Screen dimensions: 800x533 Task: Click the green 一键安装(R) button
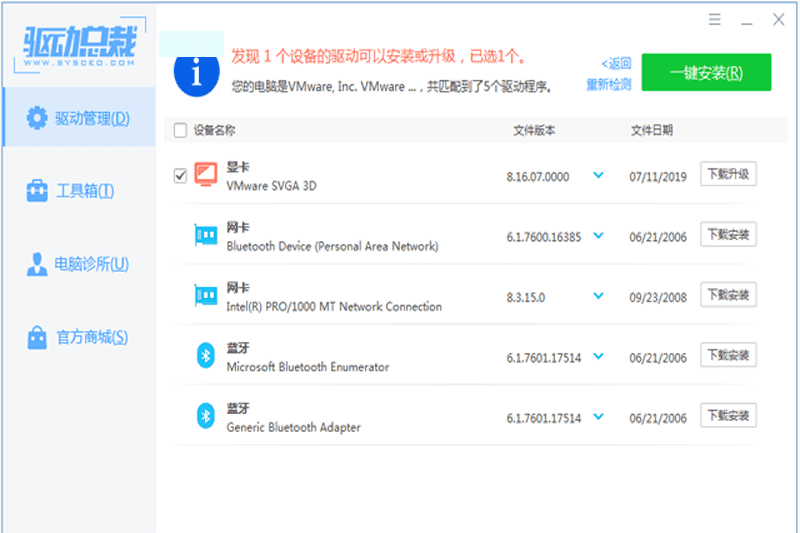click(x=706, y=72)
